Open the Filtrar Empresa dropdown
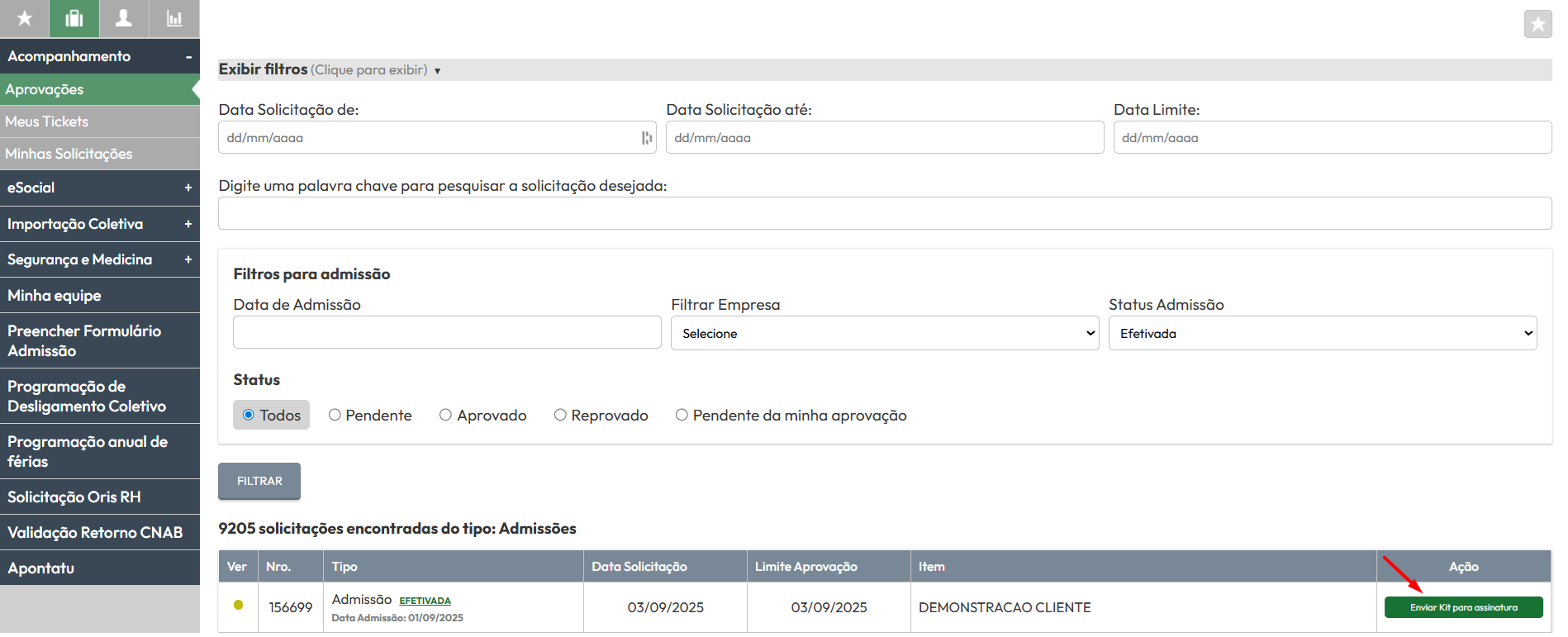Image resolution: width=1568 pixels, height=637 pixels. (884, 333)
